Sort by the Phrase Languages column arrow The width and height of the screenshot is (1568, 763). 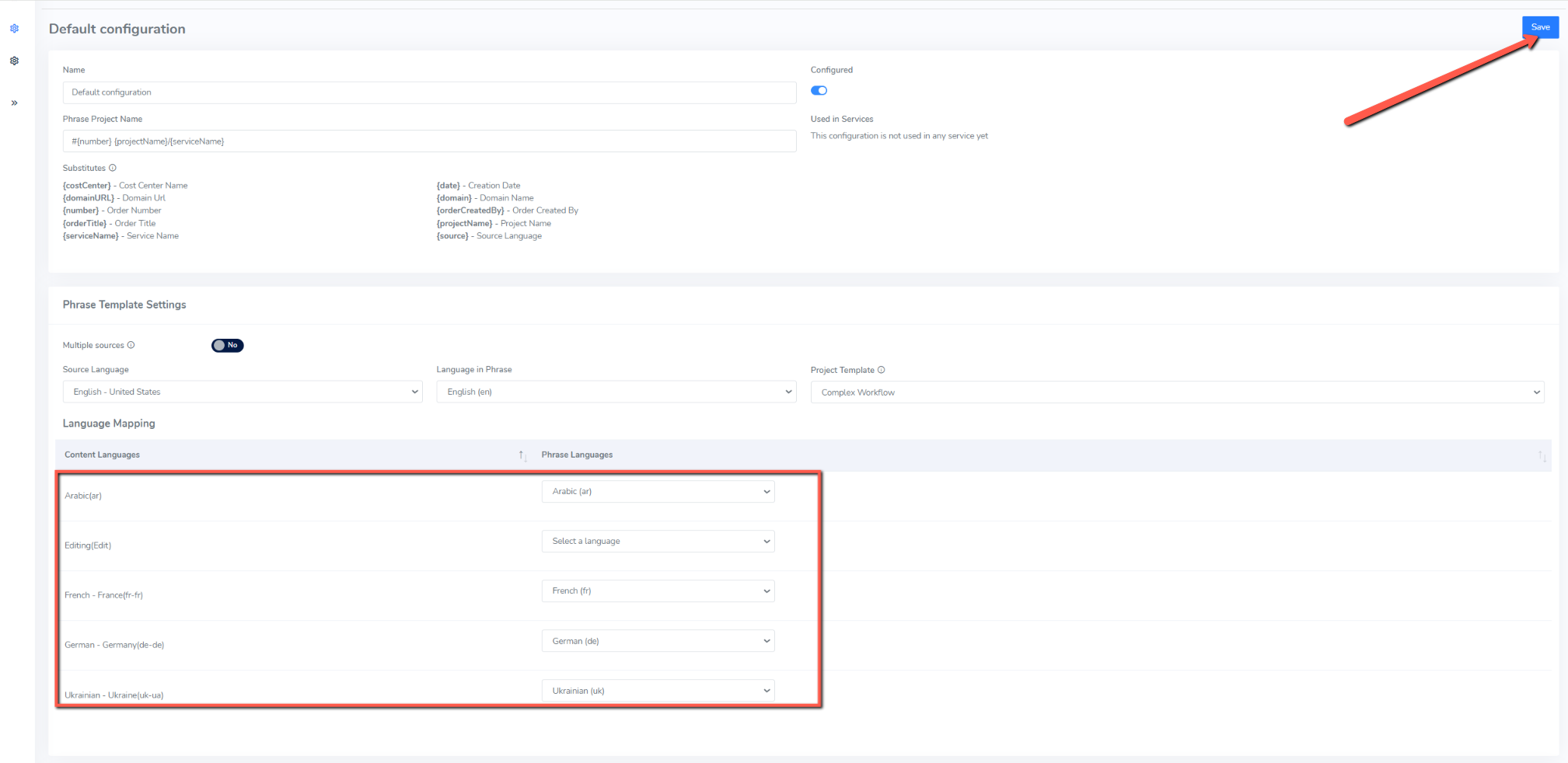pos(1542,455)
